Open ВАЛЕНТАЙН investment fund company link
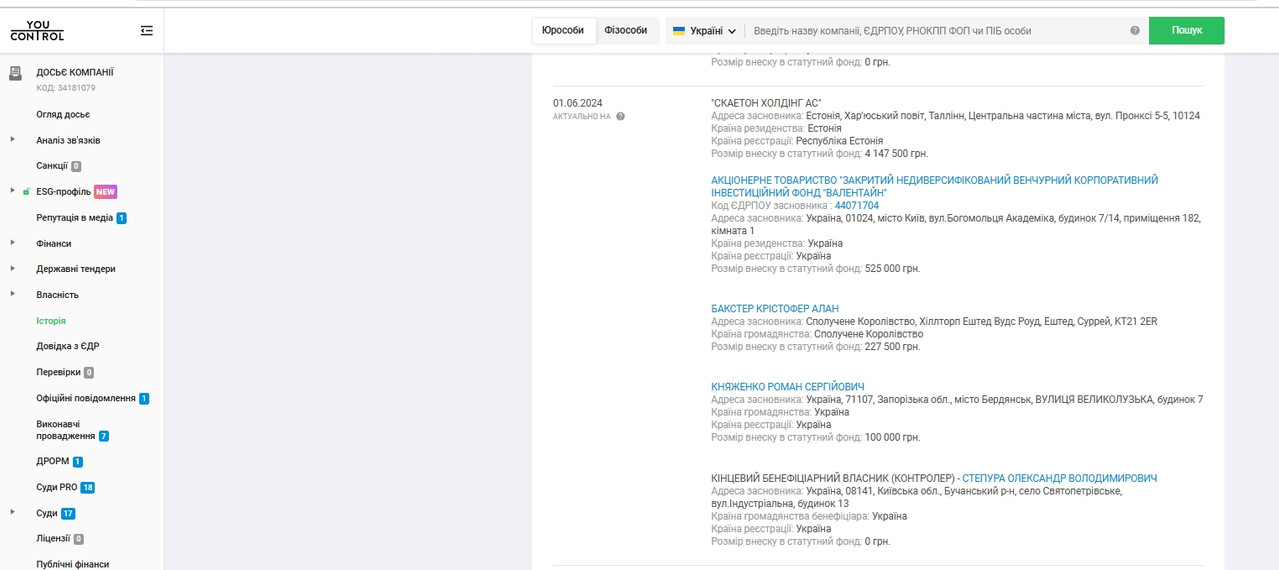This screenshot has width=1279, height=570. 934,187
